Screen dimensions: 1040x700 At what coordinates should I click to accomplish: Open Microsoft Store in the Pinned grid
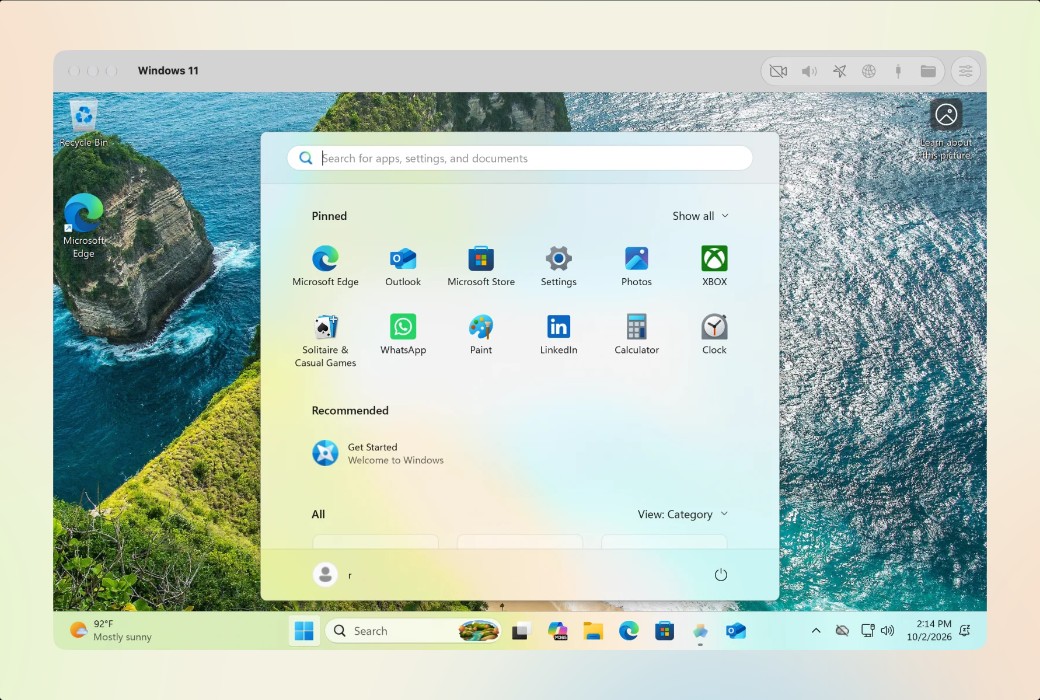[x=481, y=266]
